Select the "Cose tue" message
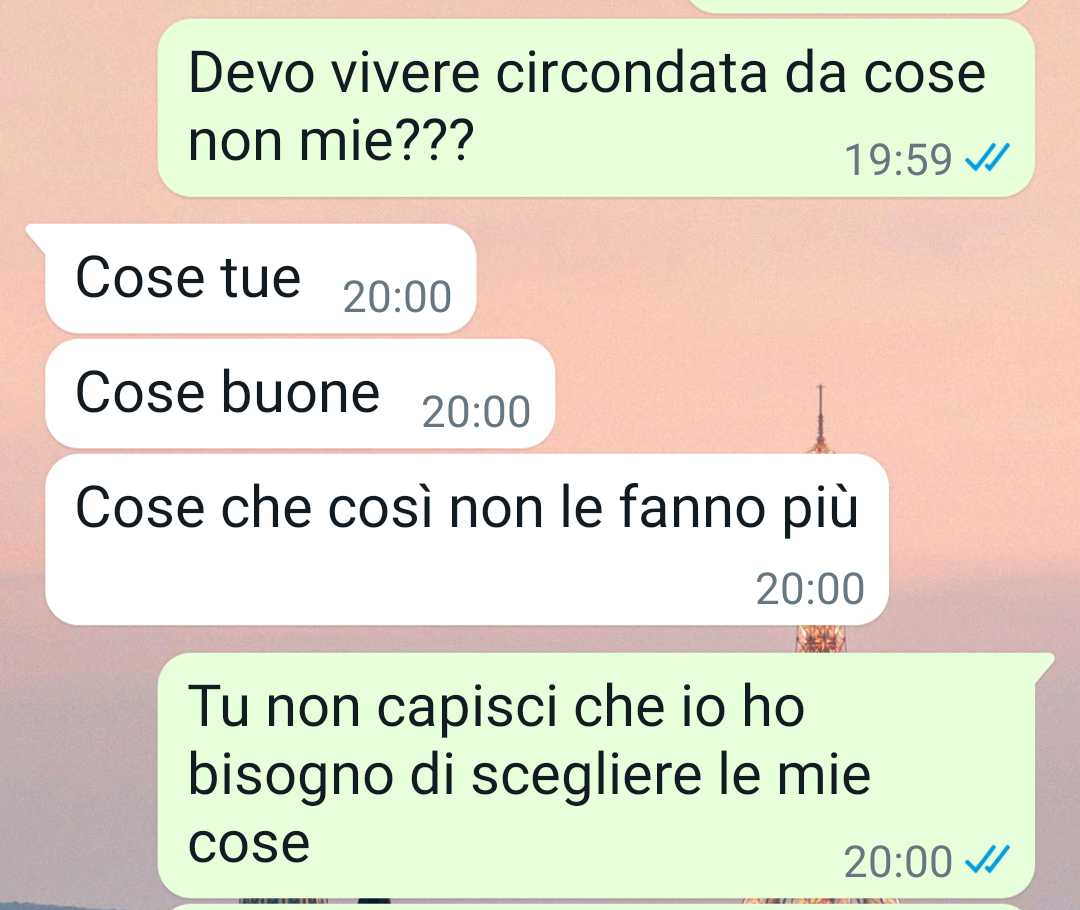 coord(260,279)
